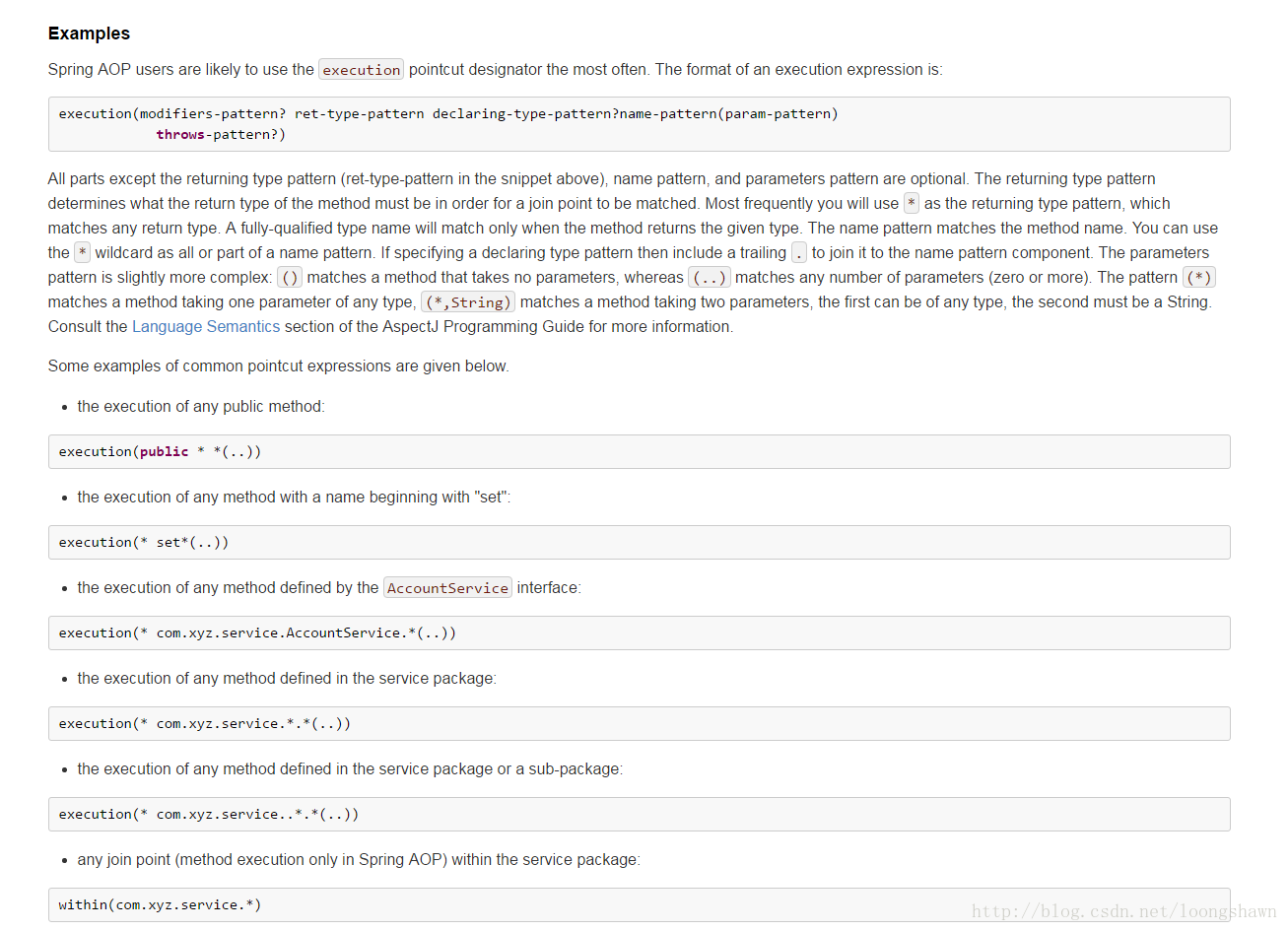Viewport: 1288px width, 931px height.
Task: Click the inline 'execution' code label
Action: [362, 70]
